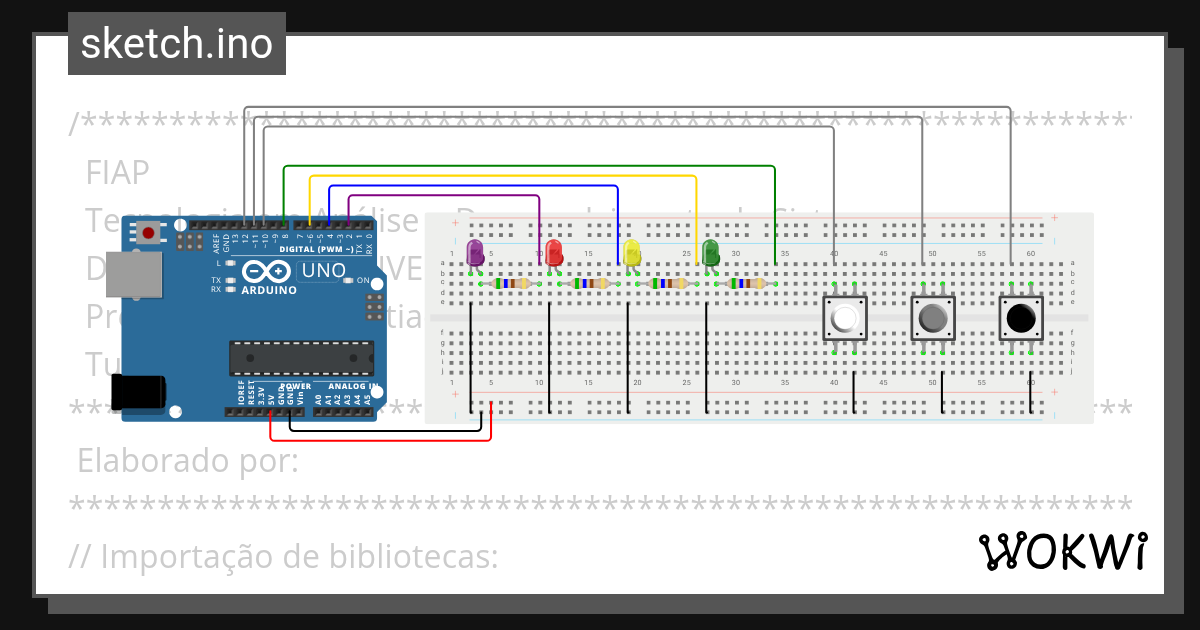Screen dimensions: 1200x630
Task: Click the 'FIAP' comment line
Action: 118,173
